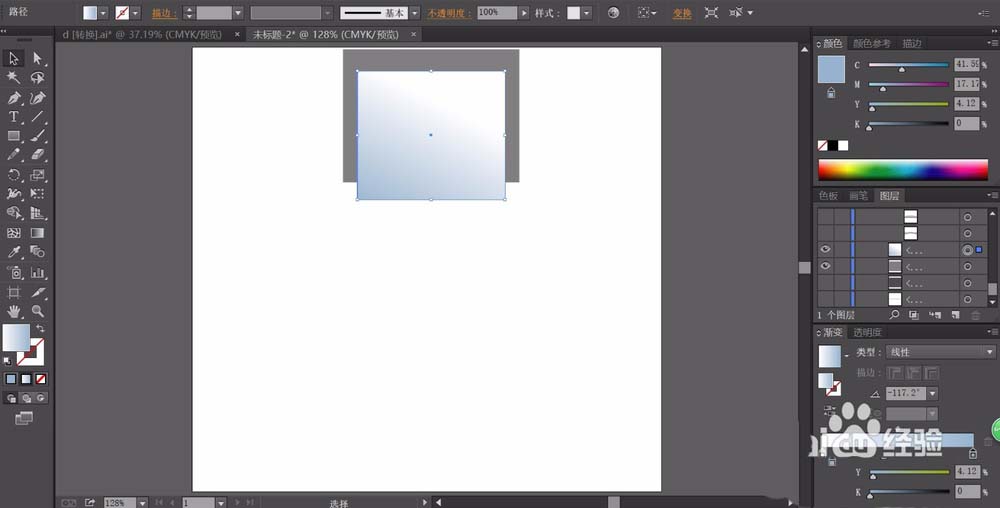Open brush definition 基本 dropdown

[415, 13]
